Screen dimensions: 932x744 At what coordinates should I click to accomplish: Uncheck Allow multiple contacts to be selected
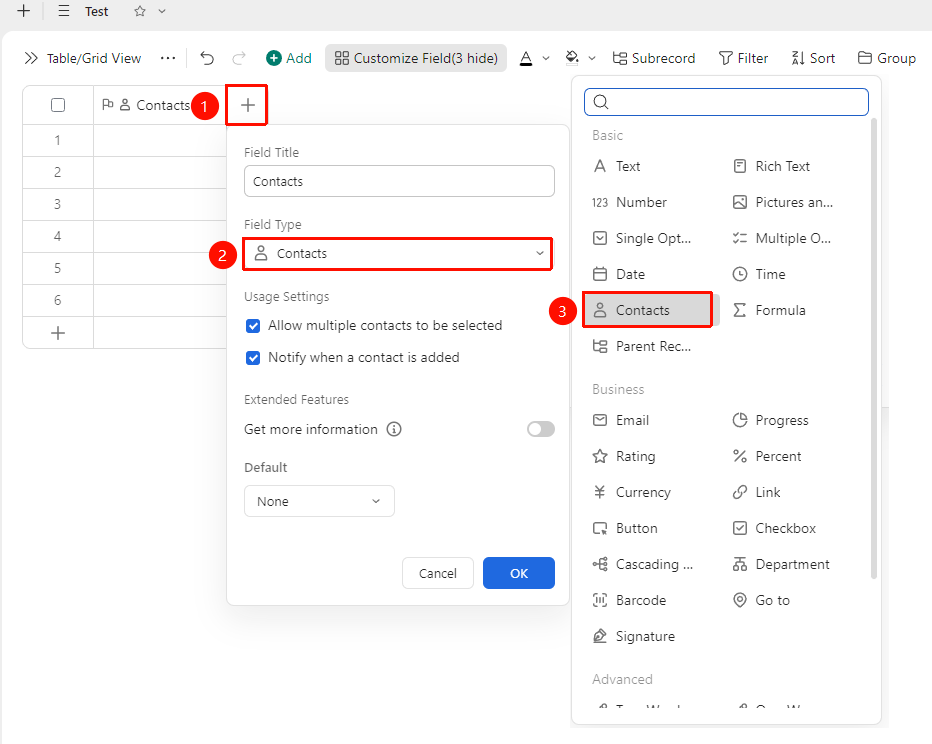click(253, 326)
